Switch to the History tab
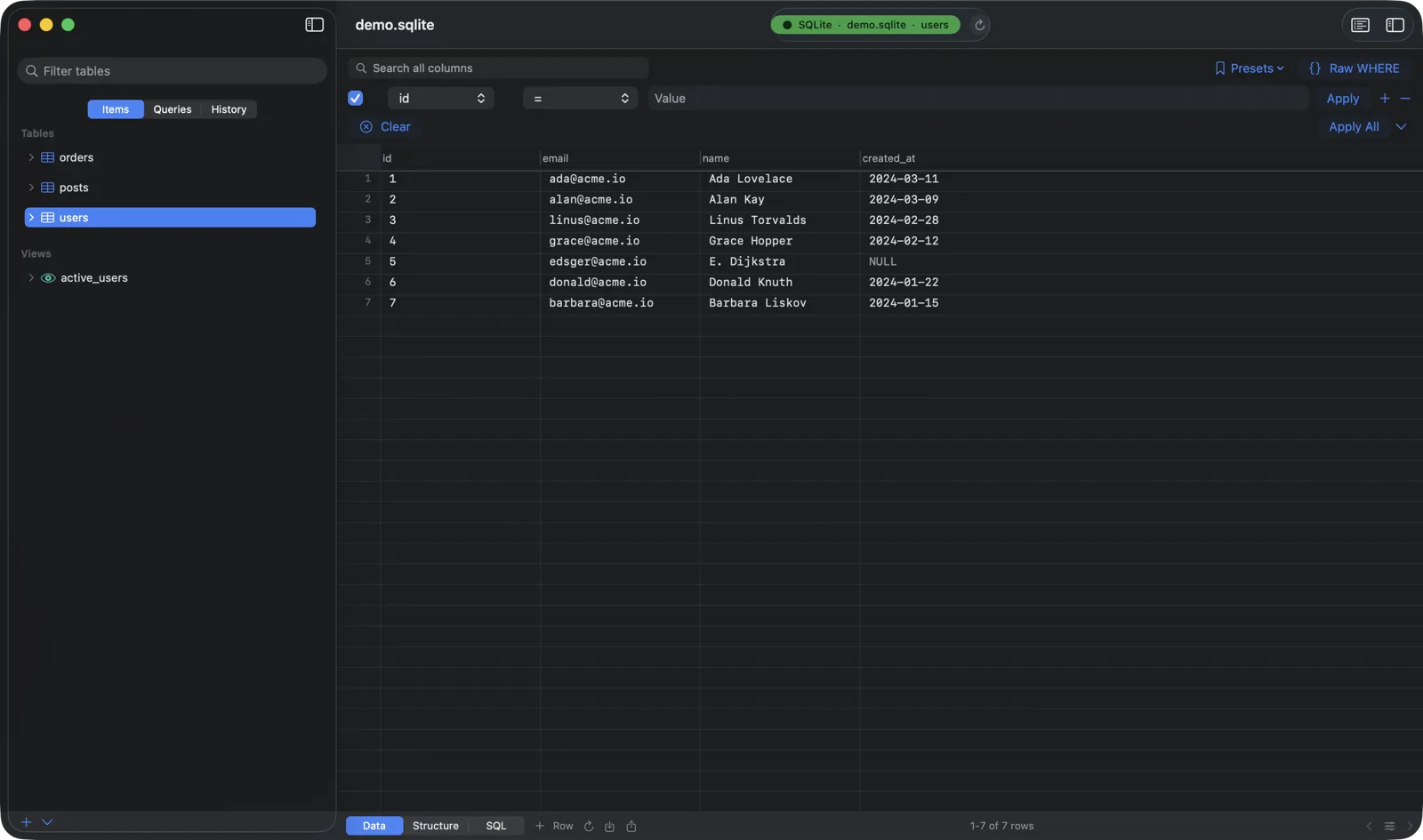 [229, 109]
